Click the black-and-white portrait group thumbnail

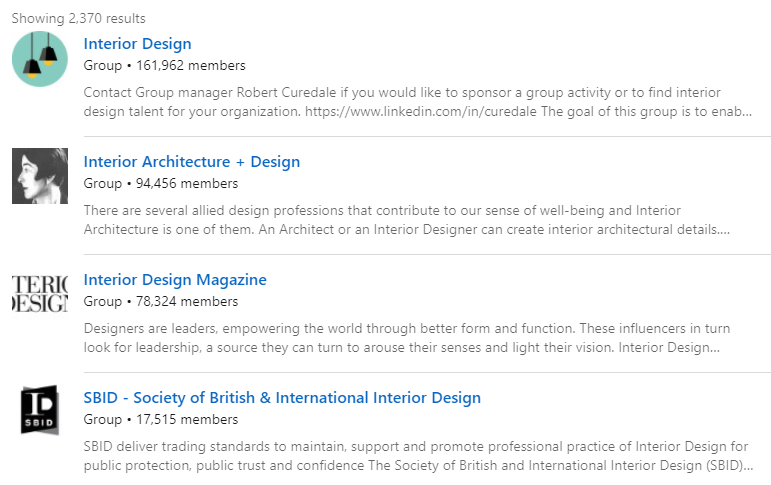pyautogui.click(x=40, y=176)
